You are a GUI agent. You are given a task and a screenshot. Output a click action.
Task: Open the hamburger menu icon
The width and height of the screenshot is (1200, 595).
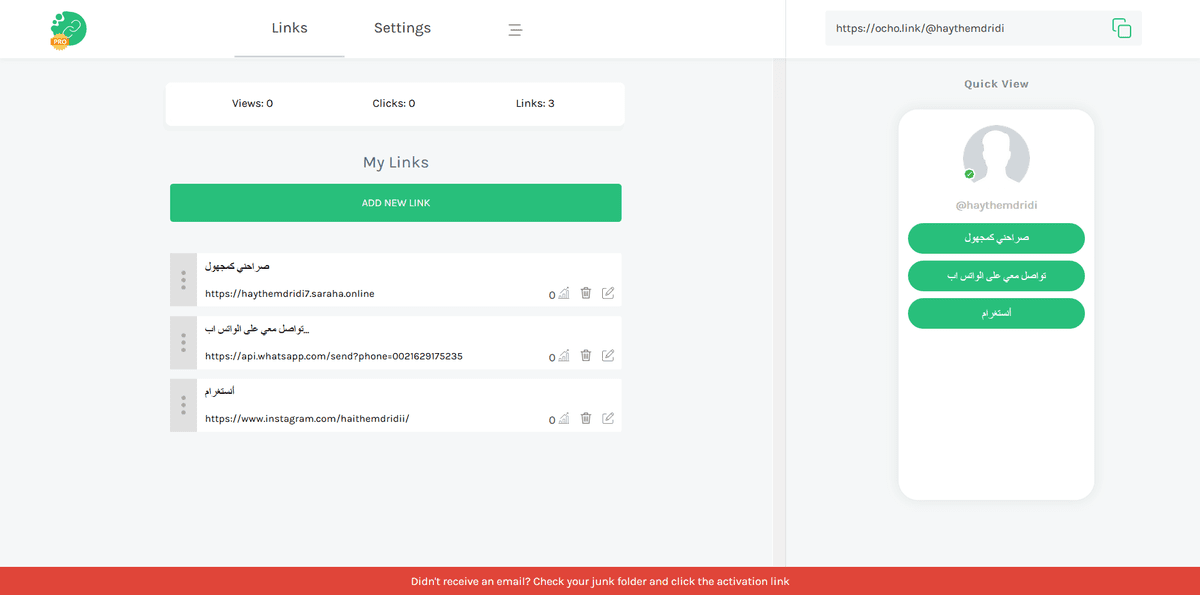pyautogui.click(x=515, y=30)
